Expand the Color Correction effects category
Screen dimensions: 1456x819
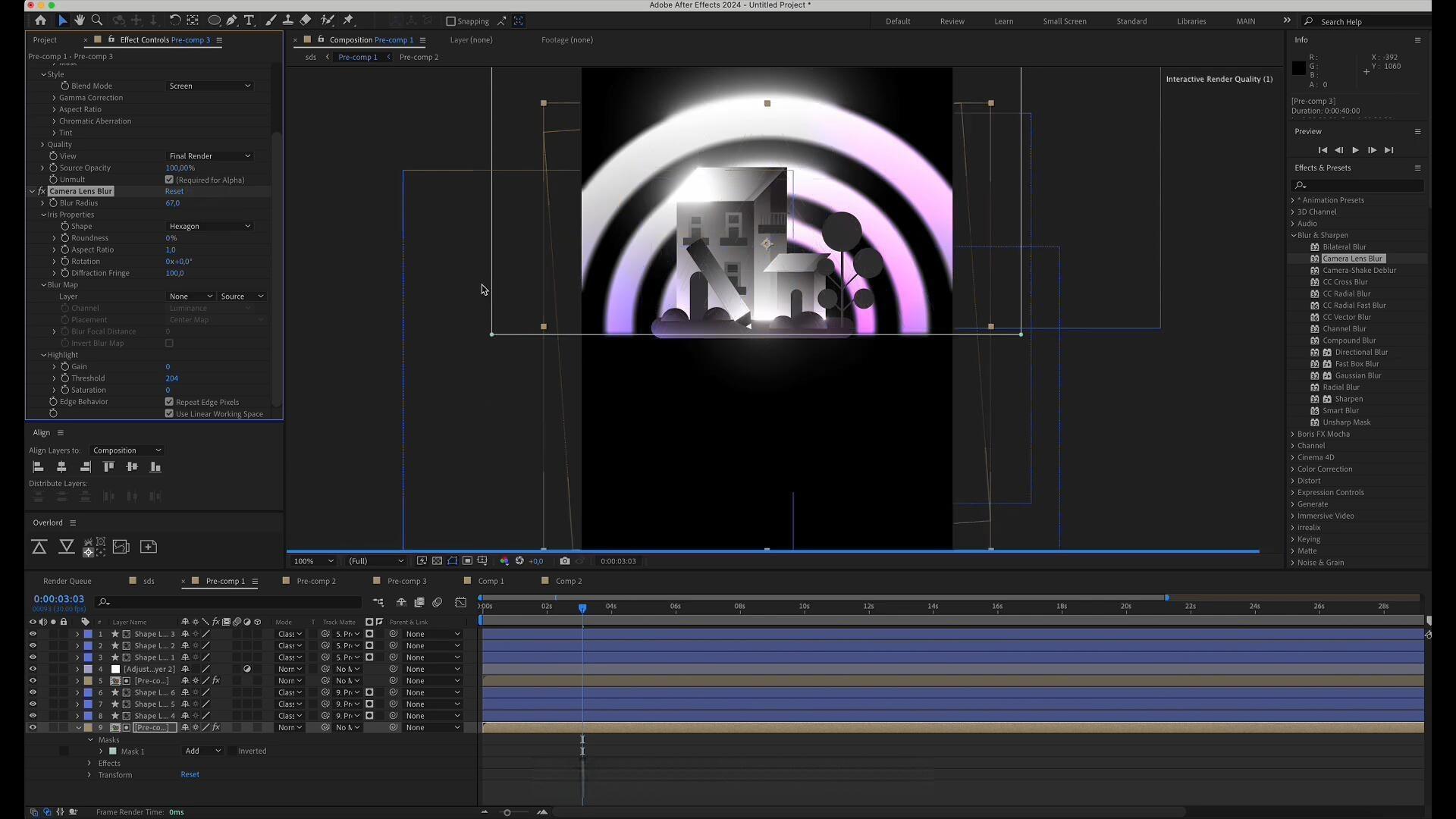[1324, 469]
